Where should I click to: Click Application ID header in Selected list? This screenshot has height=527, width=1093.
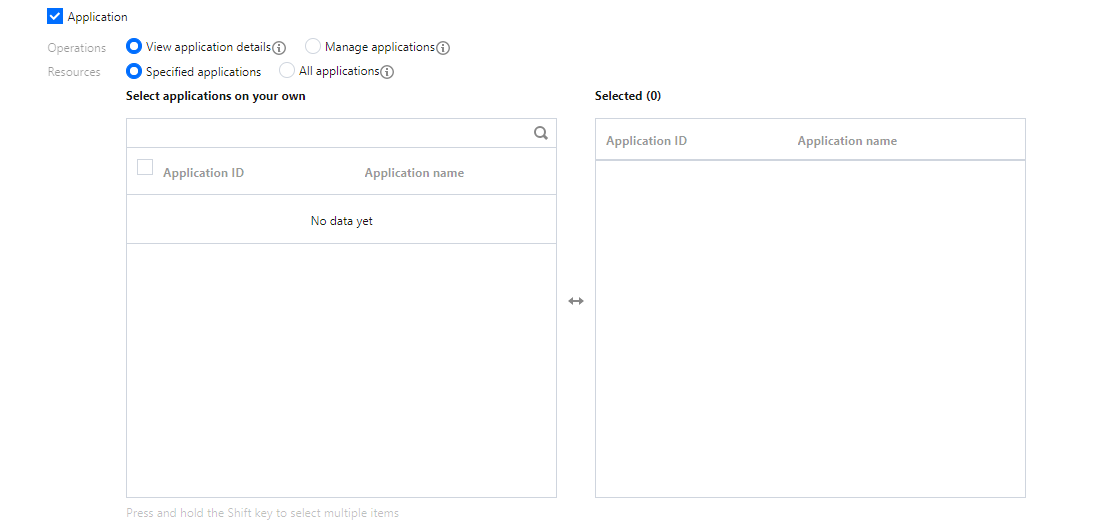[x=646, y=141]
